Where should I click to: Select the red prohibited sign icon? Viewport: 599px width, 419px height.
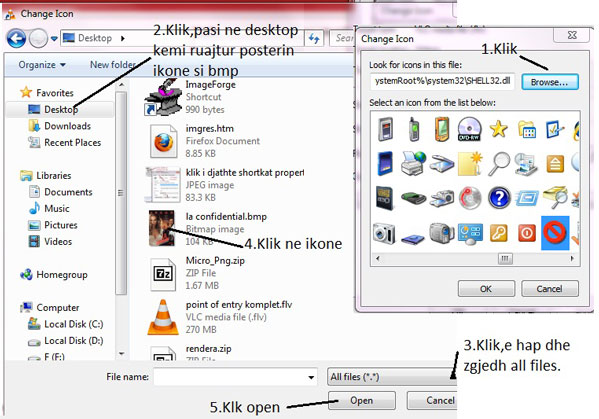coord(555,233)
